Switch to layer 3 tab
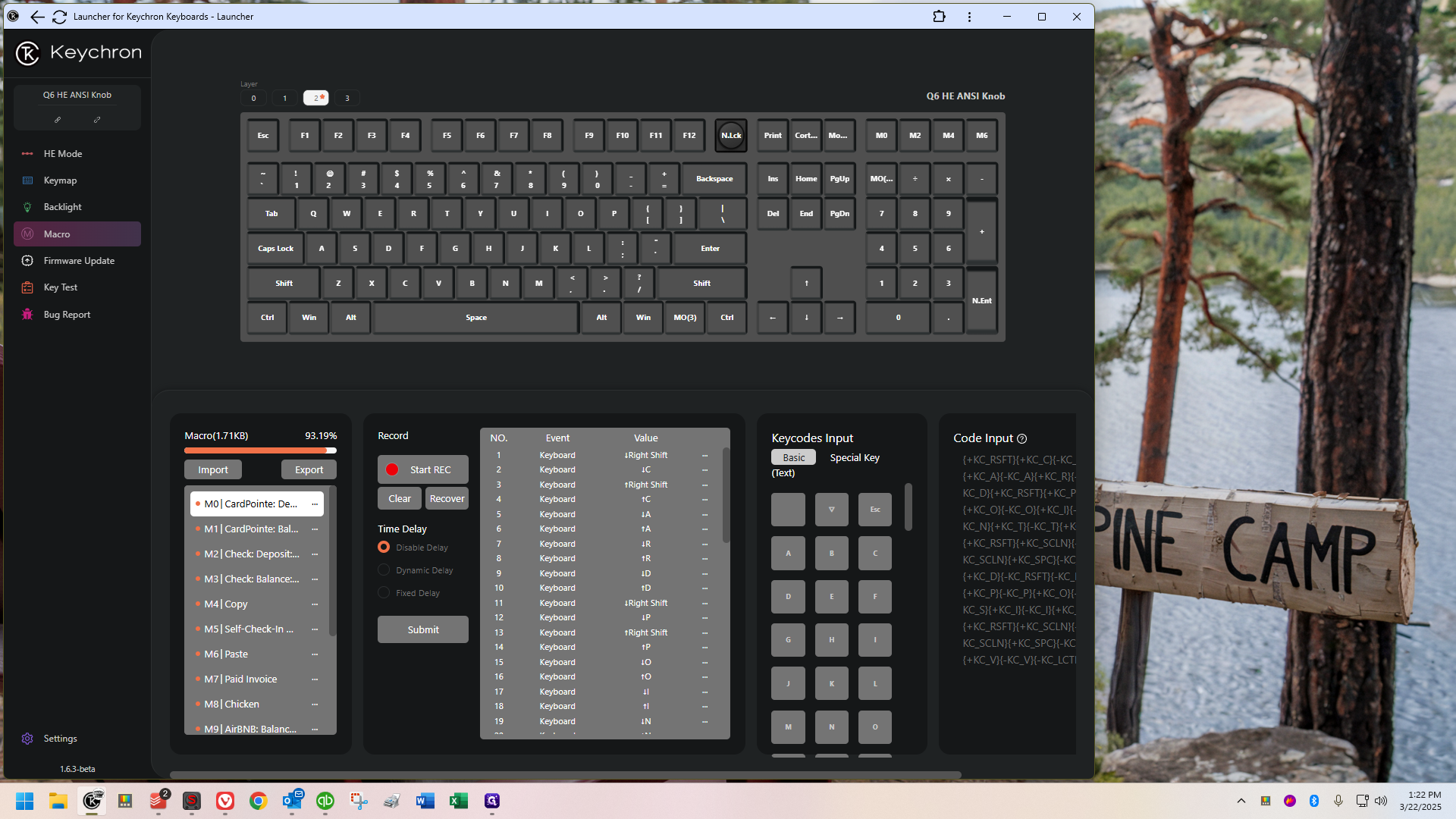 tap(347, 98)
